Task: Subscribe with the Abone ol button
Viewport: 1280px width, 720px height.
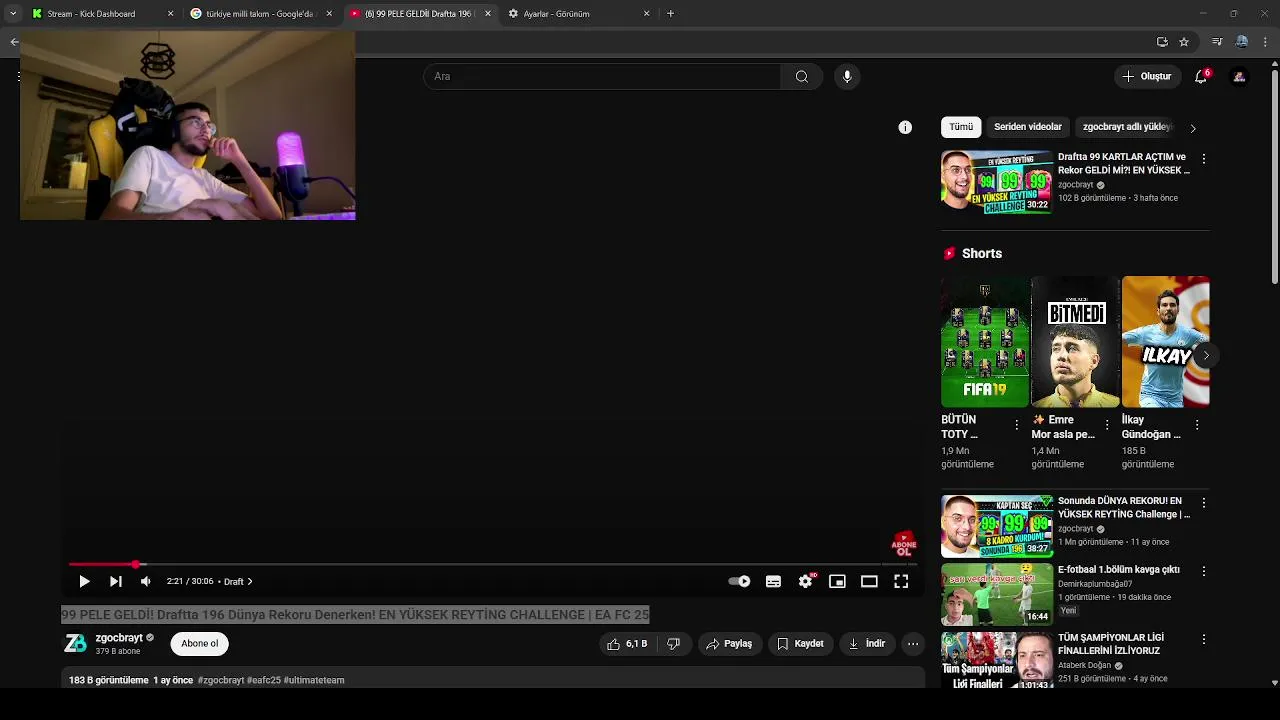Action: pos(199,643)
